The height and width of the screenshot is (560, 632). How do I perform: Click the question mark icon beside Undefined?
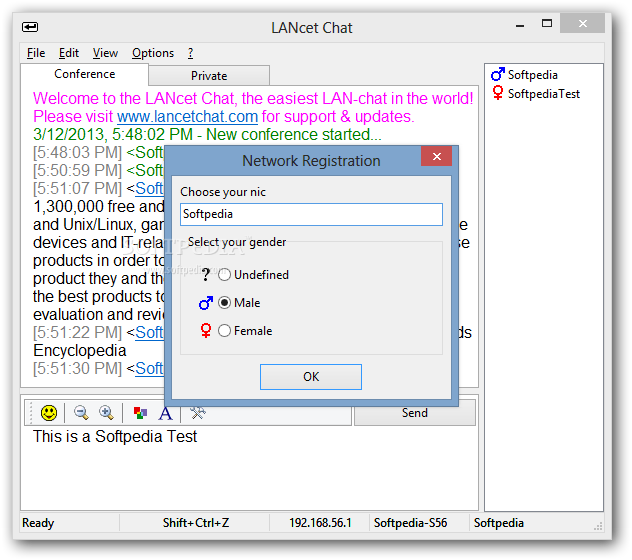pyautogui.click(x=206, y=275)
